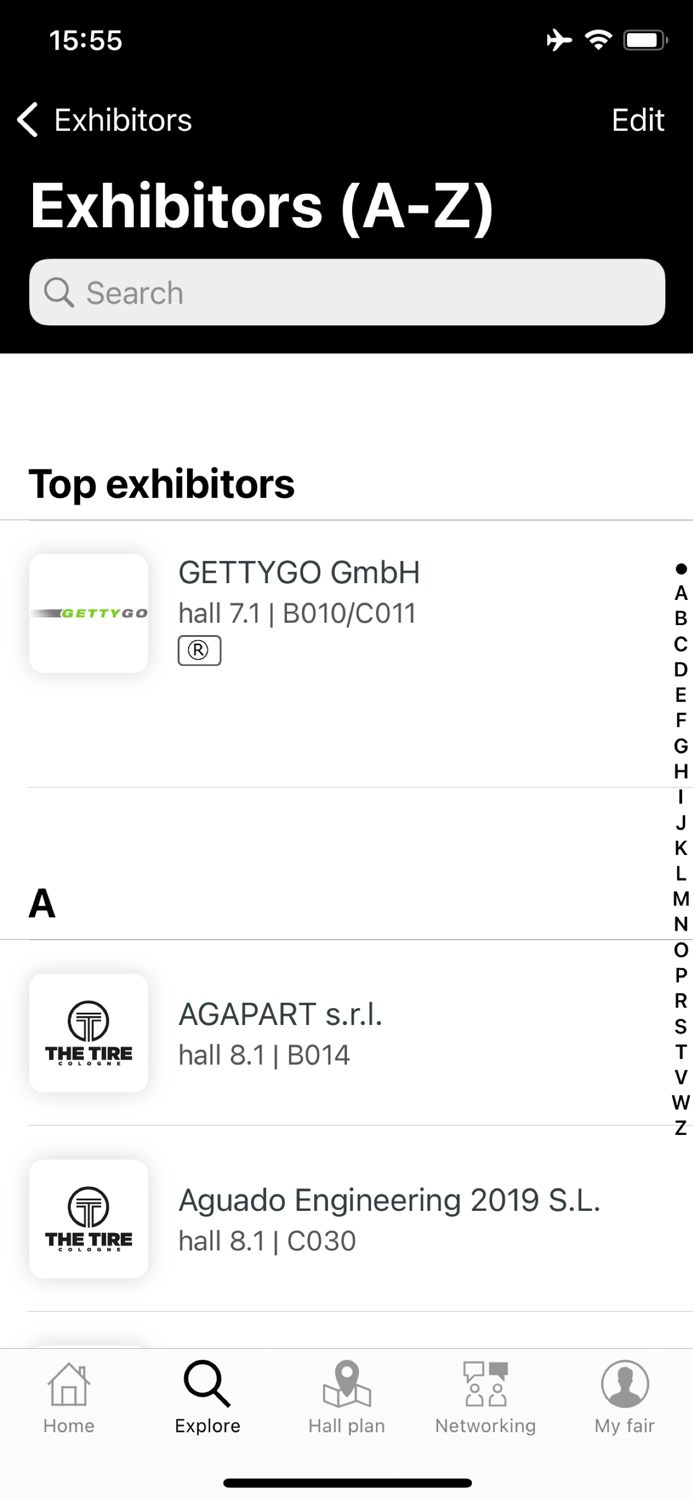Focus the Search exhibitors field
693x1500 pixels.
[347, 293]
